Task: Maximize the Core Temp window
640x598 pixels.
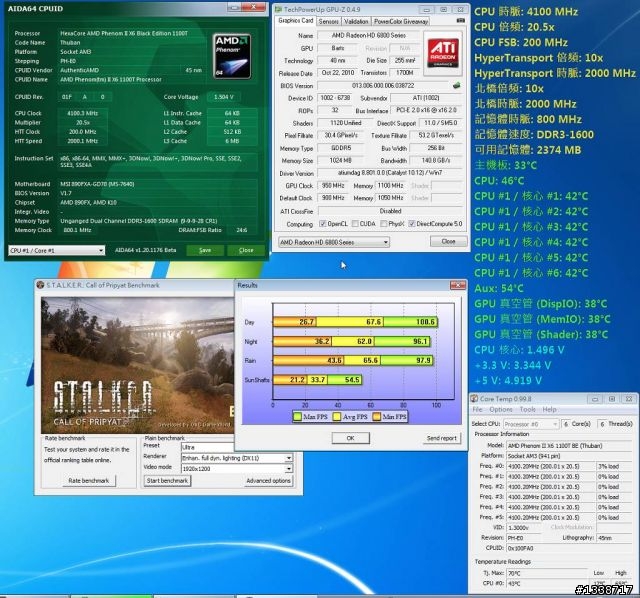Action: click(611, 399)
